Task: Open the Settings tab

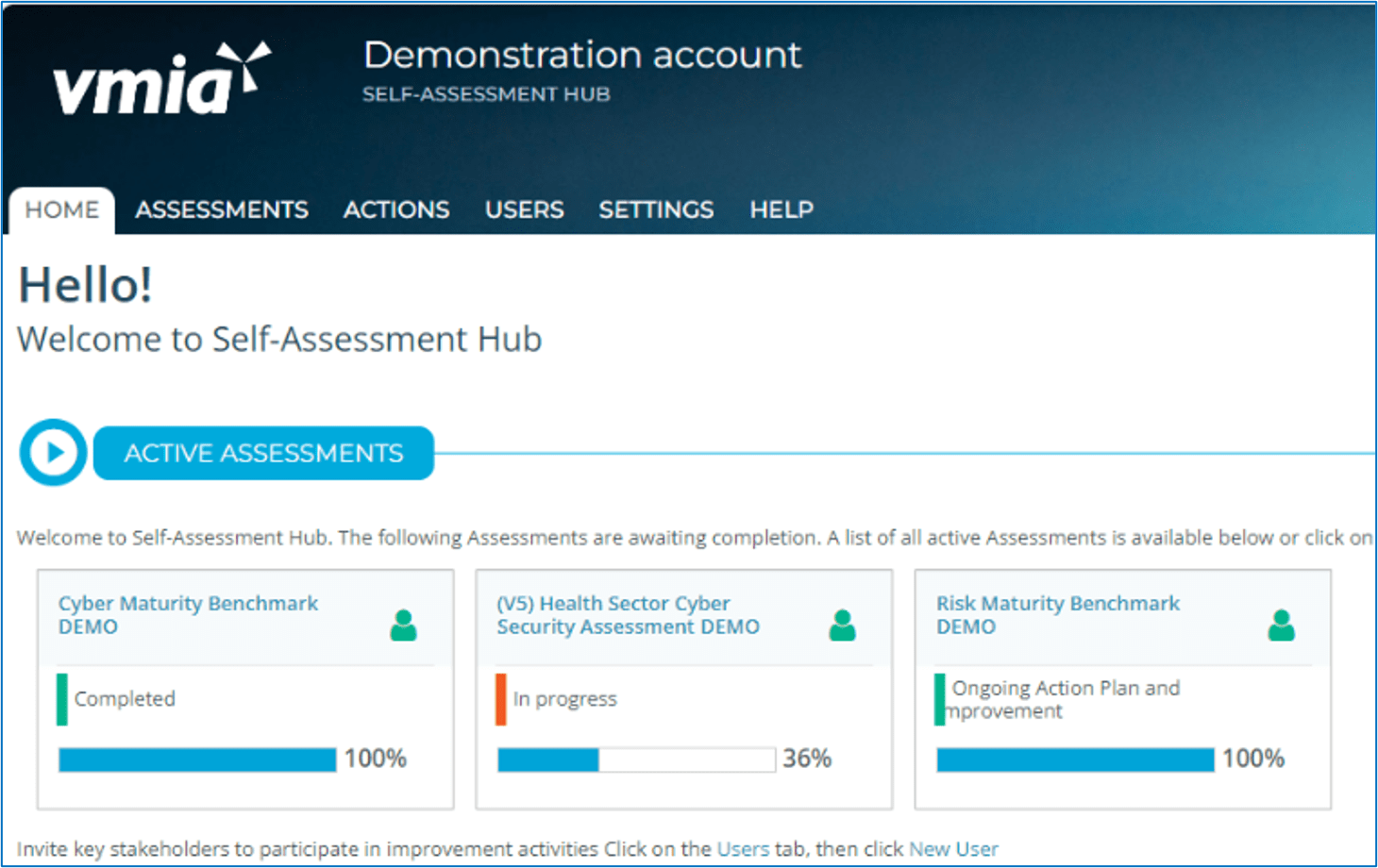Action: pyautogui.click(x=656, y=209)
